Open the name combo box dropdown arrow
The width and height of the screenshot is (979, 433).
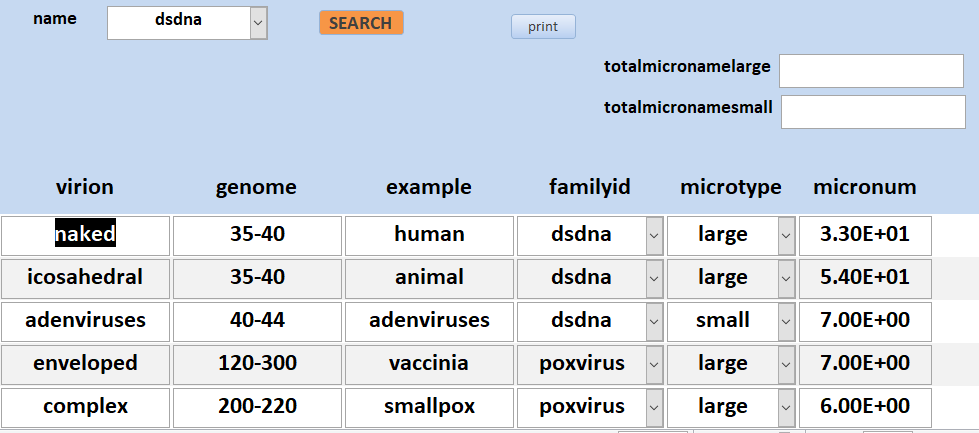[258, 23]
